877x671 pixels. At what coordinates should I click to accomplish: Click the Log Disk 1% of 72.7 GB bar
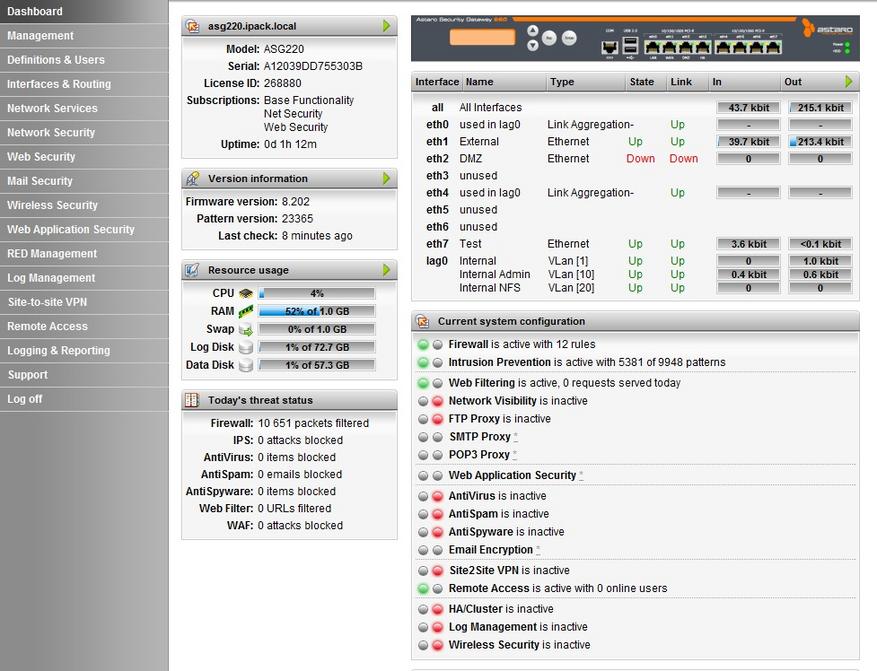pos(317,347)
